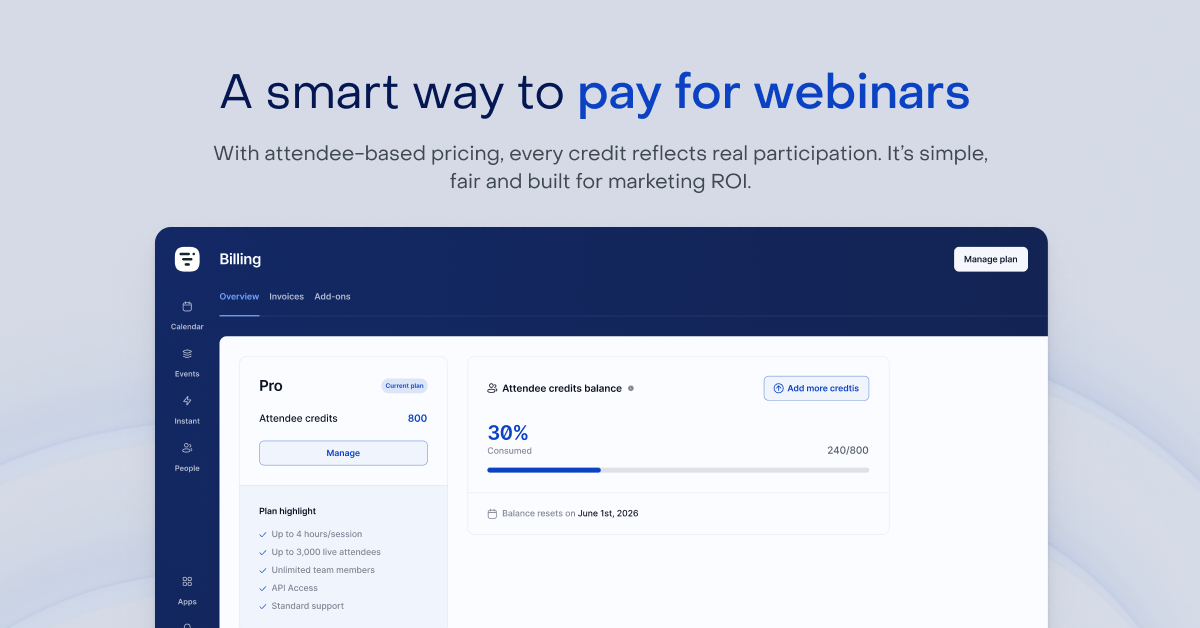The width and height of the screenshot is (1200, 628).
Task: Click the Attendee credits label in Pro card
Action: point(298,418)
